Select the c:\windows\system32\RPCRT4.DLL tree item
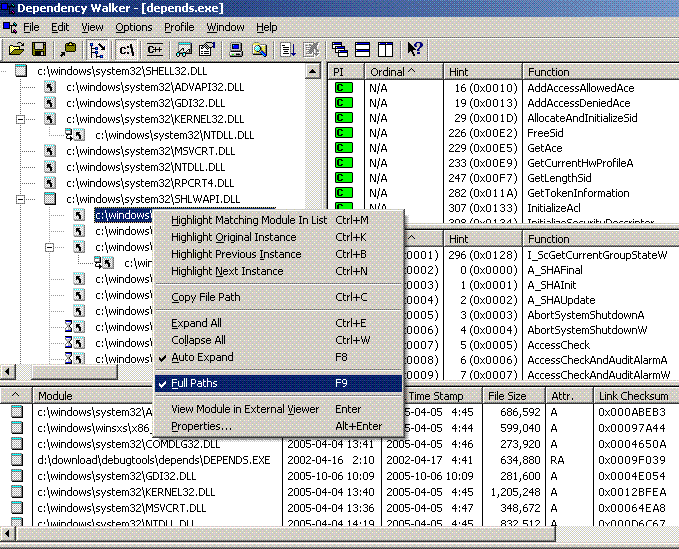 tap(150, 183)
